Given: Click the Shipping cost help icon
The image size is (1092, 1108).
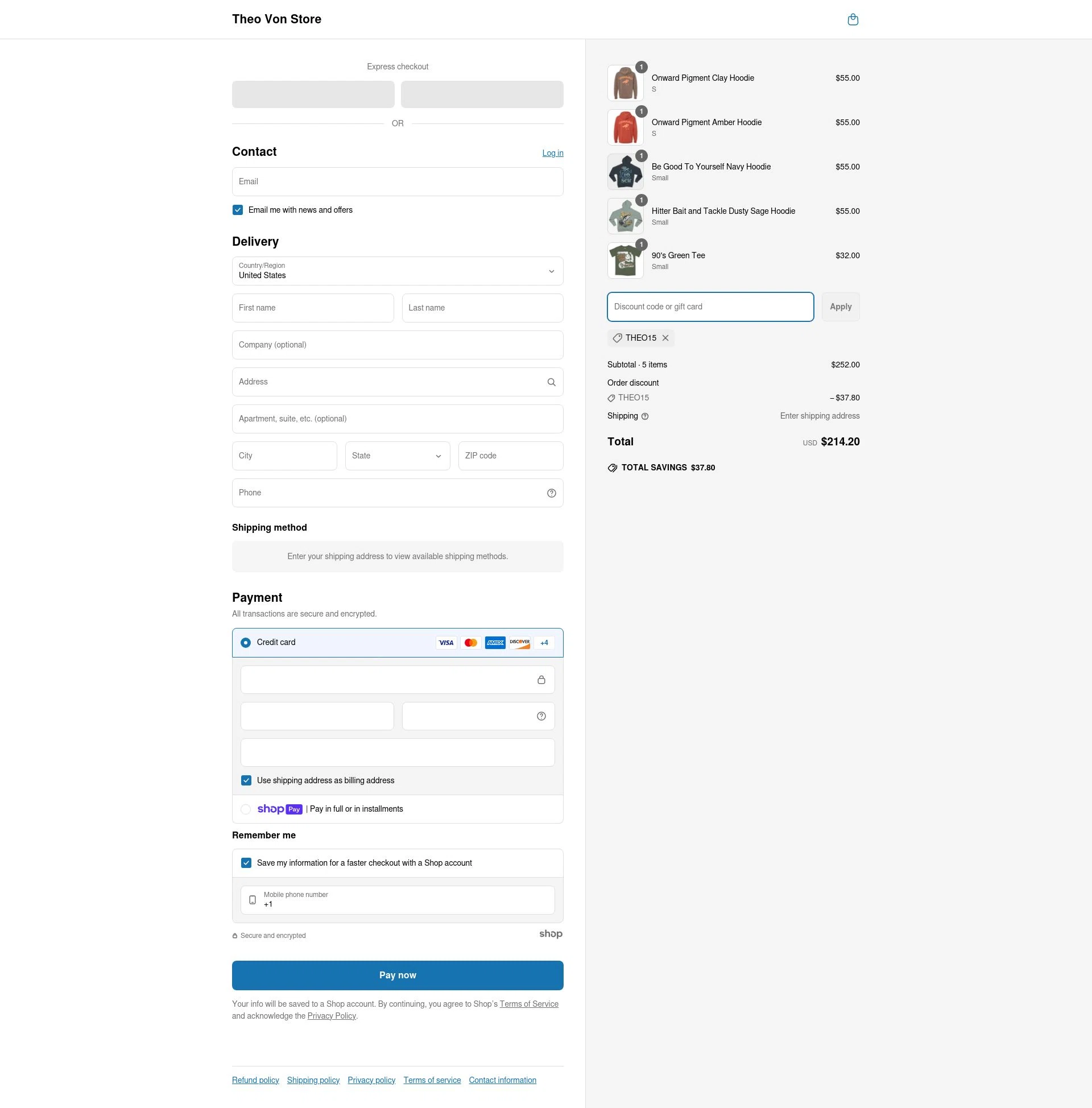Looking at the screenshot, I should click(644, 416).
